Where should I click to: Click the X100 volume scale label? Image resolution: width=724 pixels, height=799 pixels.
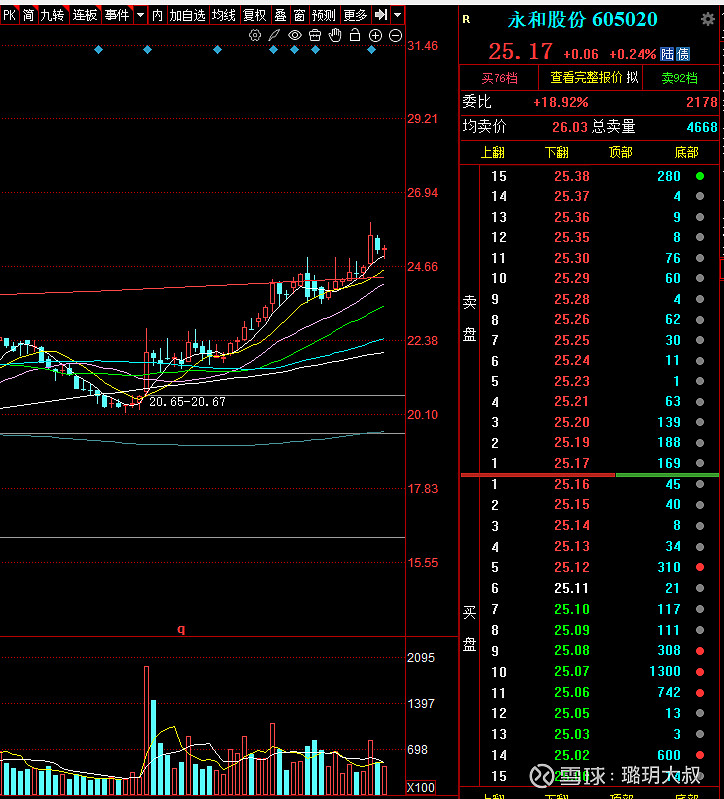pyautogui.click(x=421, y=788)
